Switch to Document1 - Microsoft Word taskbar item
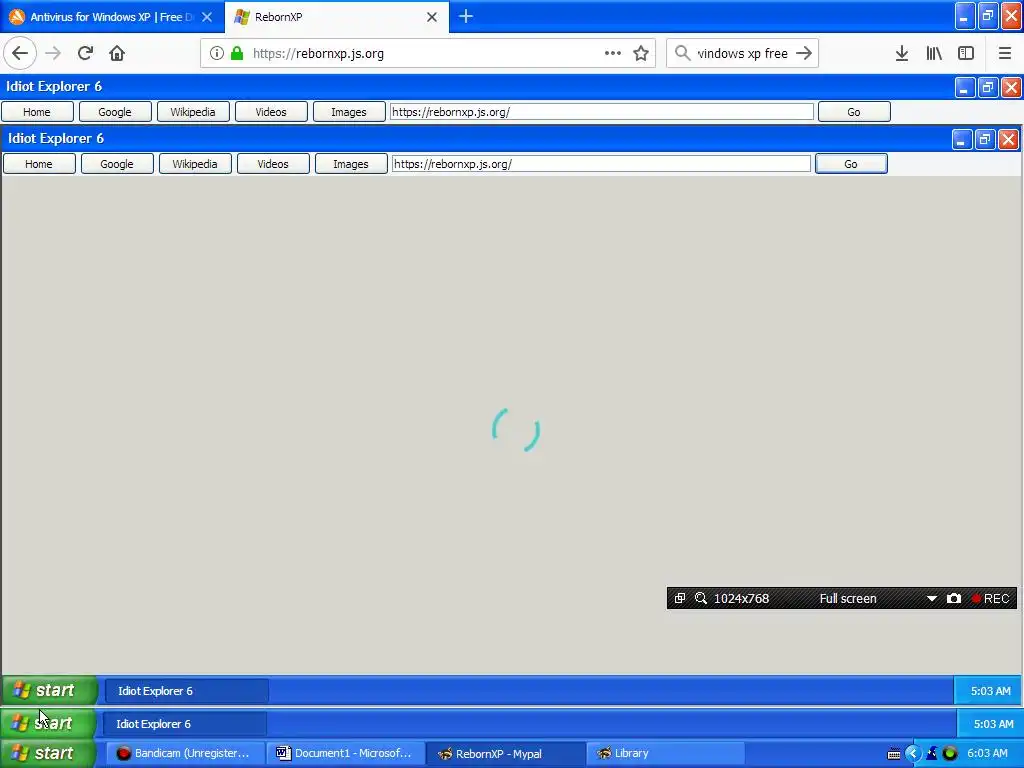This screenshot has width=1024, height=768. 345,754
